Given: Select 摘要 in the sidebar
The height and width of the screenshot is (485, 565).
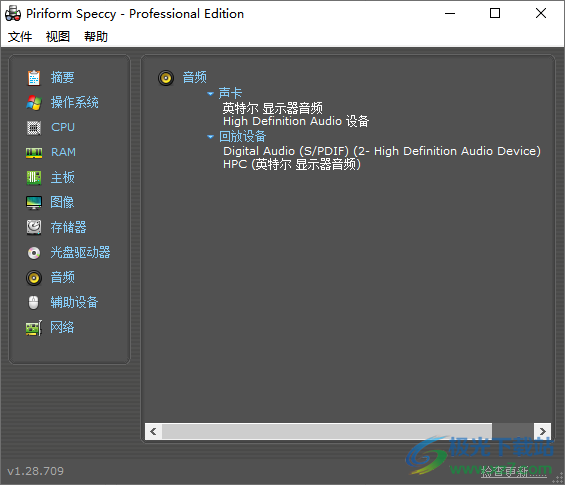Looking at the screenshot, I should coord(62,77).
